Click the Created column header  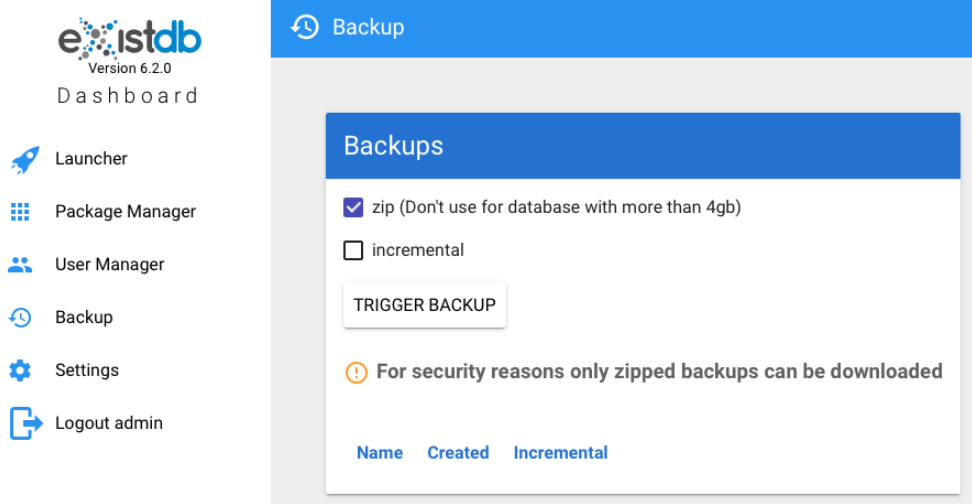click(x=458, y=453)
